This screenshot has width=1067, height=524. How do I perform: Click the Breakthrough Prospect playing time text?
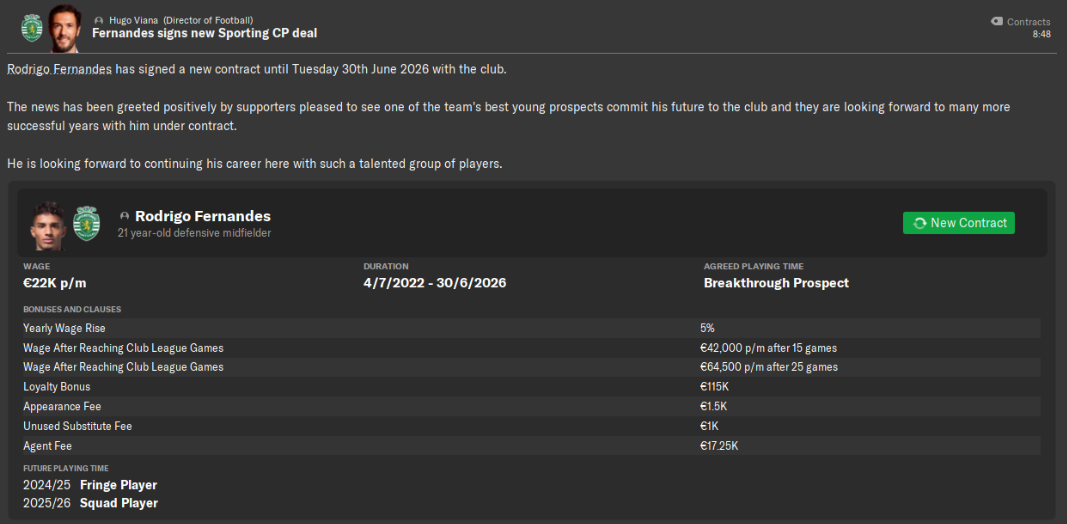[x=776, y=283]
